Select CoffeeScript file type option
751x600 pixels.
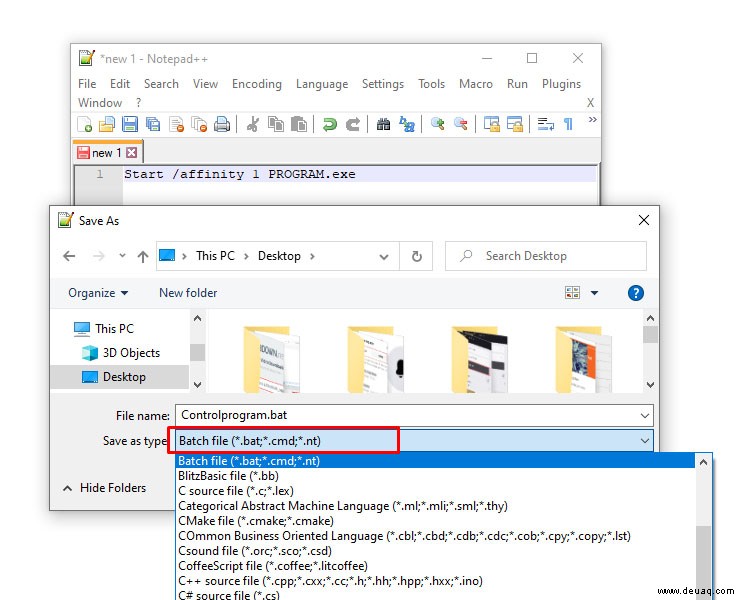pyautogui.click(x=435, y=566)
